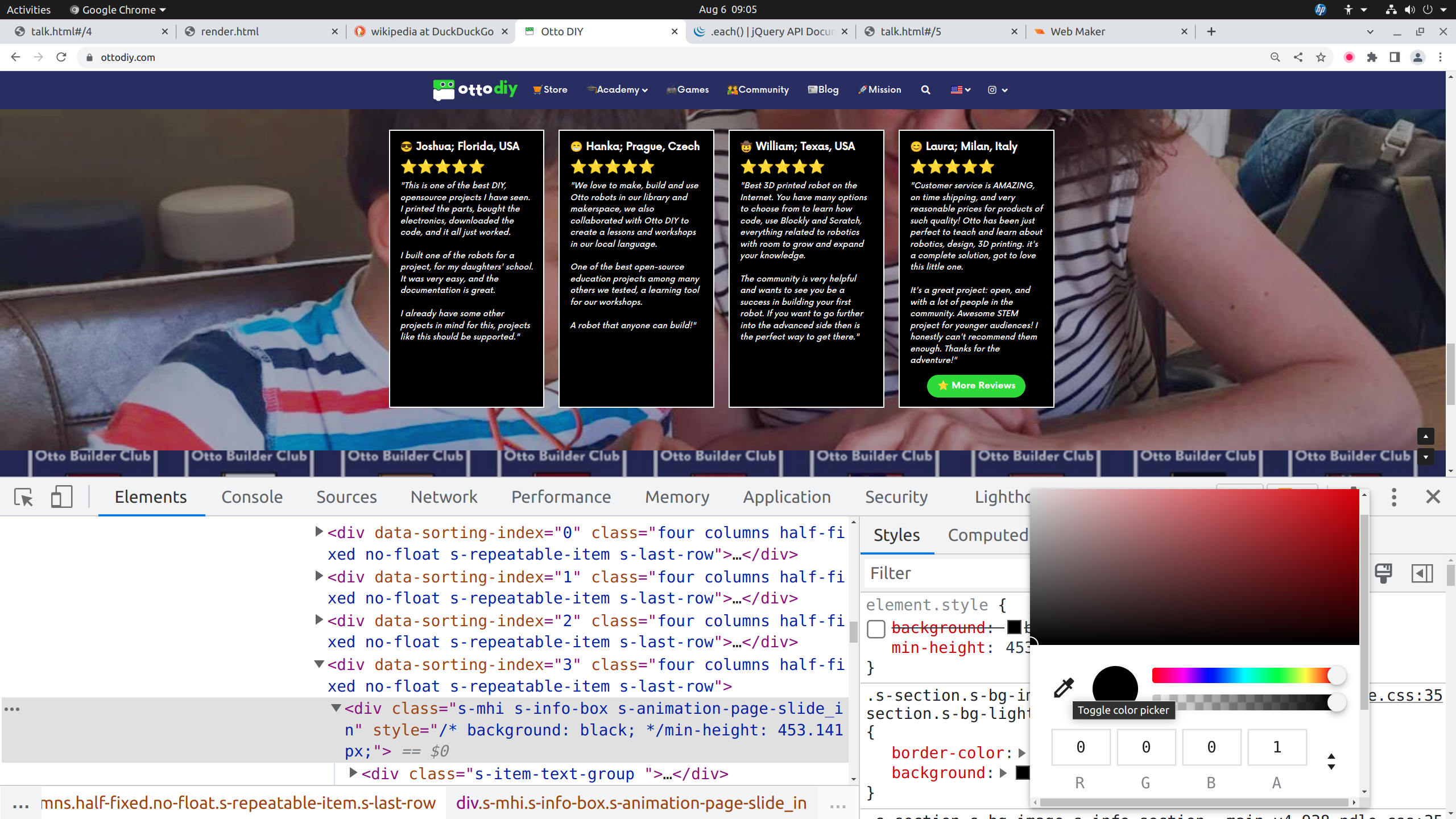Click the website search magnifier icon

[x=925, y=90]
